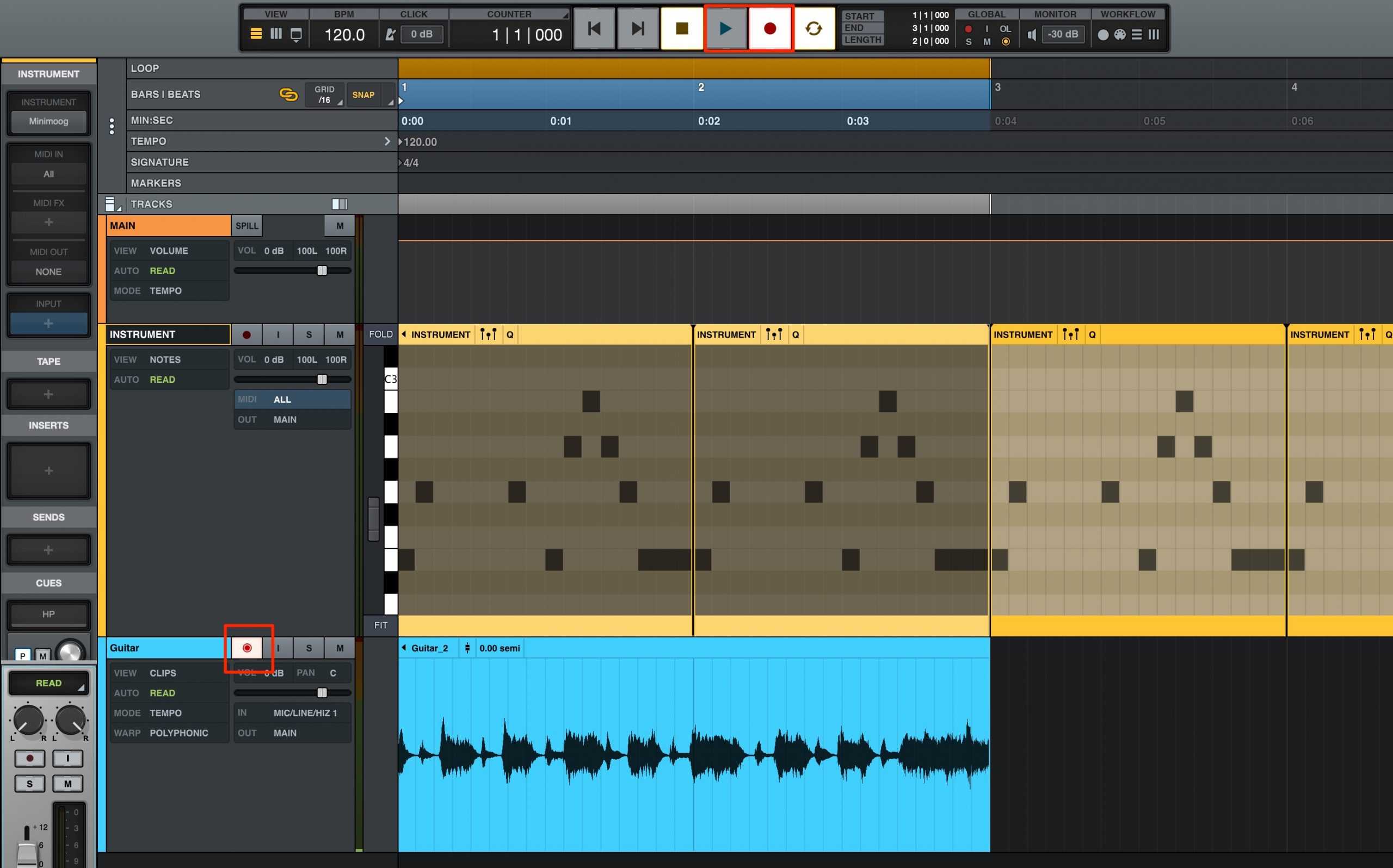Click the click level 0 dB field
Image resolution: width=1393 pixels, height=868 pixels.
tap(422, 34)
